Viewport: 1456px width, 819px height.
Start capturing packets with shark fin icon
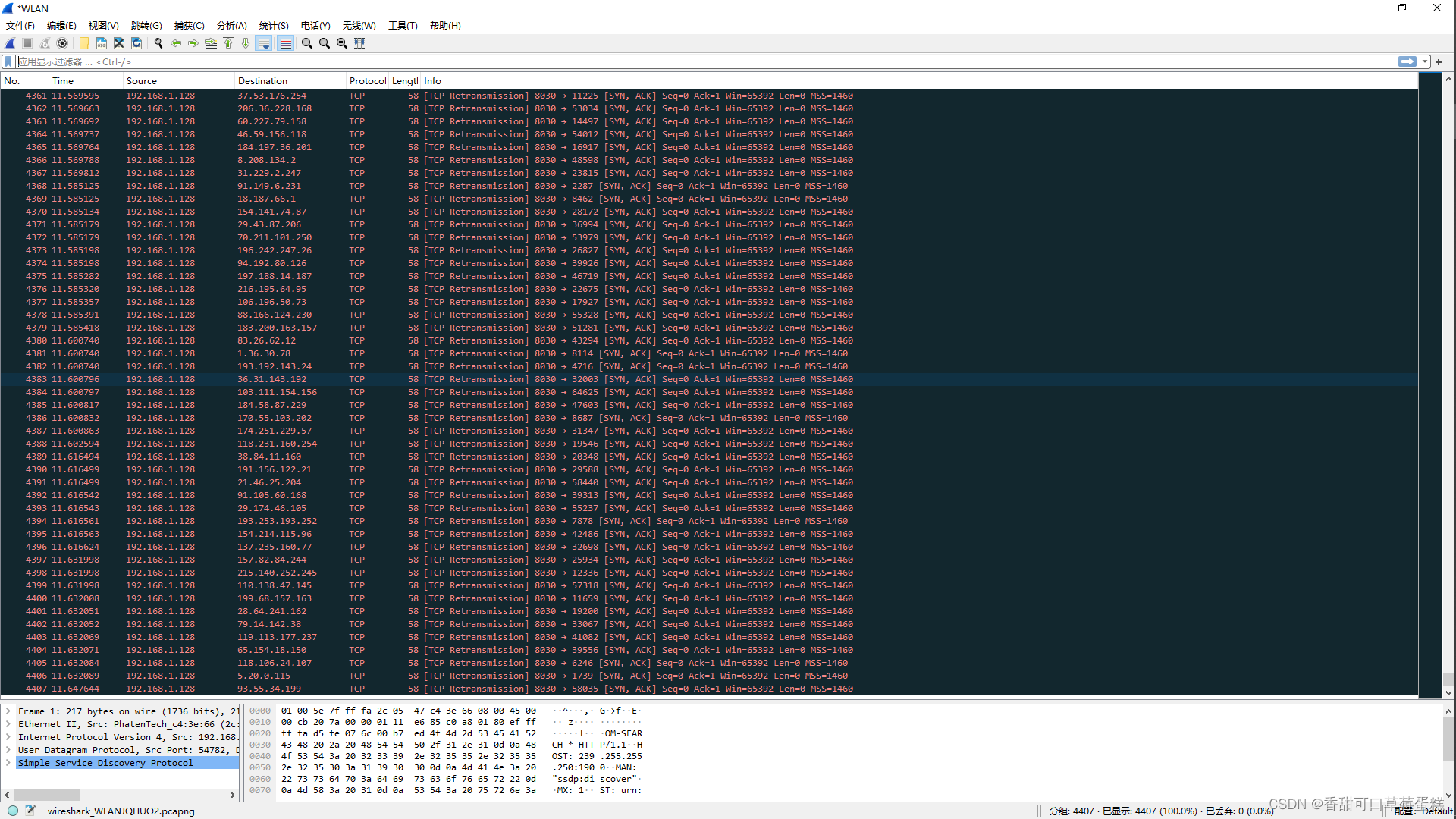tap(10, 43)
